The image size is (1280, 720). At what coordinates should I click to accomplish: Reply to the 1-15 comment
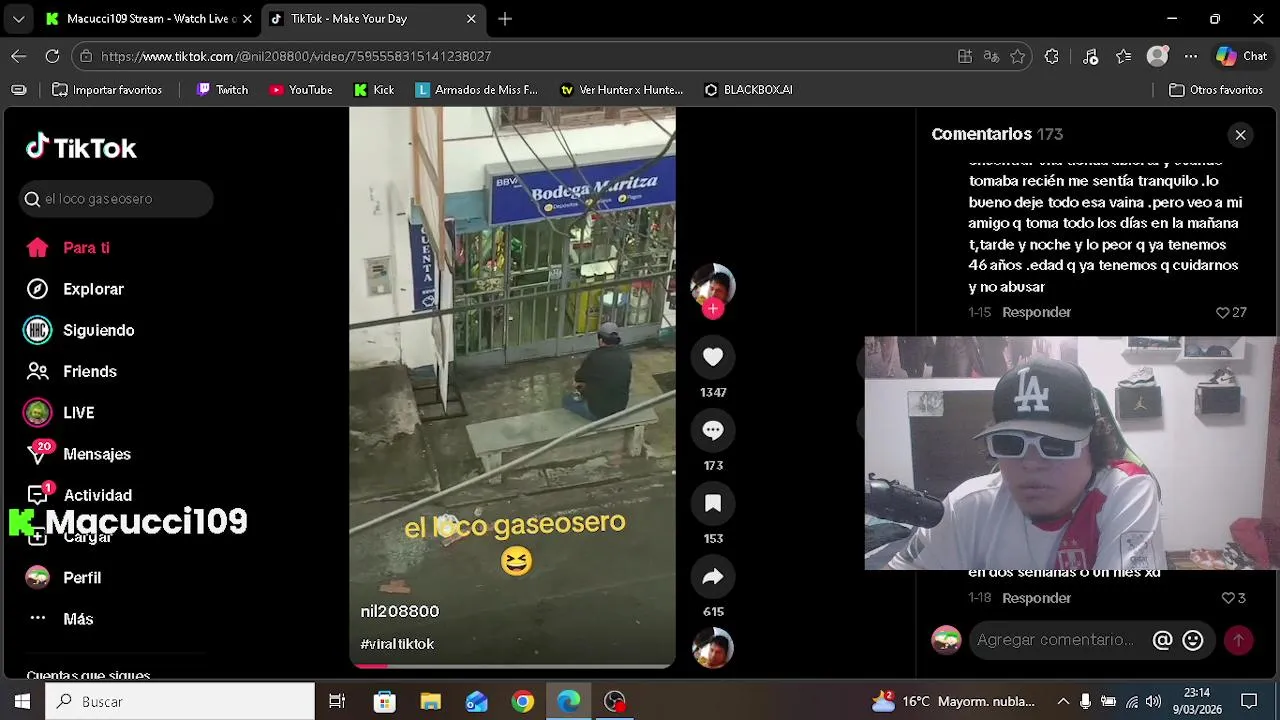coord(1036,312)
